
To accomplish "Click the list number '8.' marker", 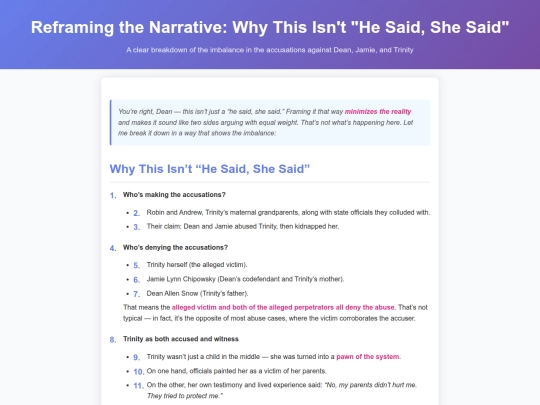I will [x=113, y=340].
